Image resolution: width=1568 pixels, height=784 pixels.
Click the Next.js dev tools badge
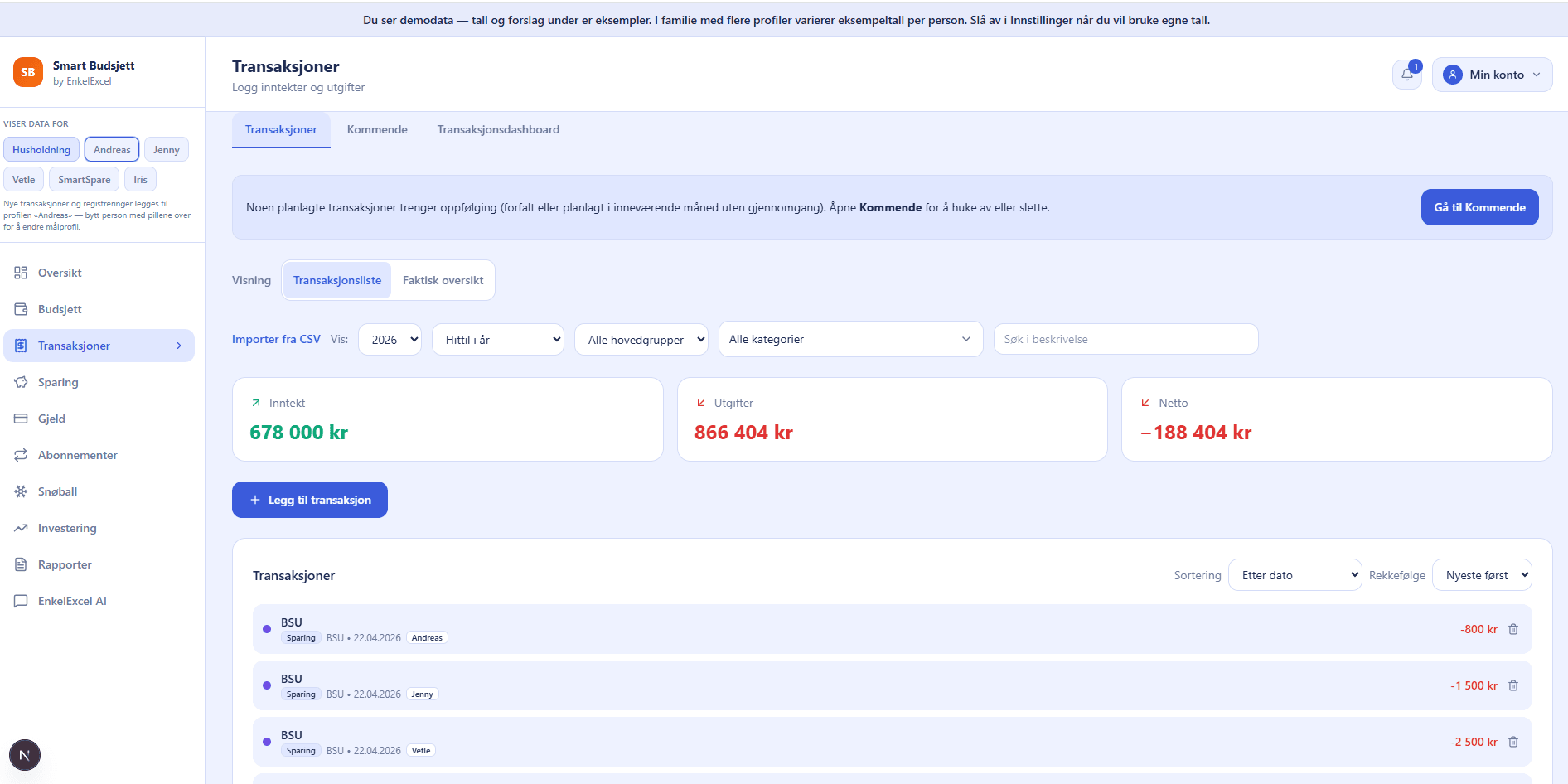pyautogui.click(x=25, y=755)
